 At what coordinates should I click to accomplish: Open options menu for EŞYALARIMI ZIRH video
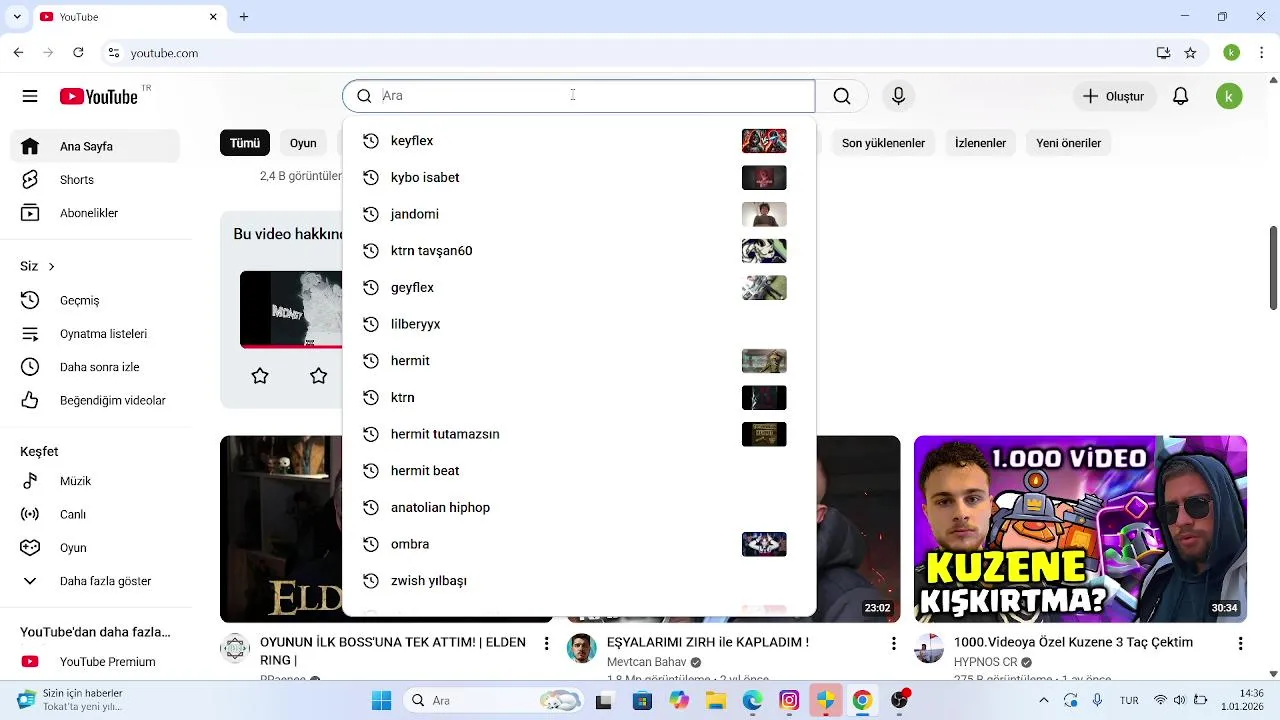point(893,644)
